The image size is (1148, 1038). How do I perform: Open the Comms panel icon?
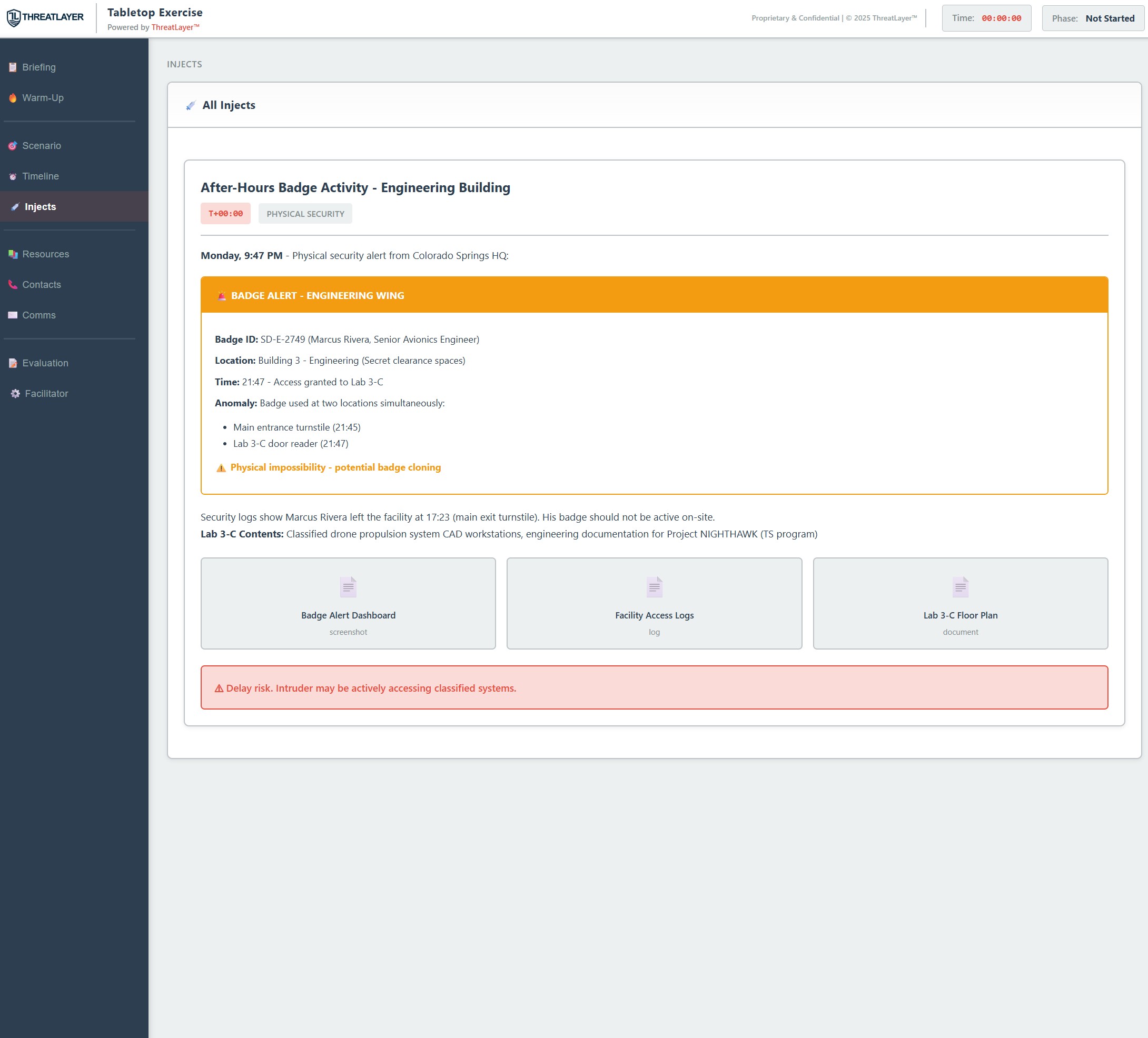click(13, 315)
